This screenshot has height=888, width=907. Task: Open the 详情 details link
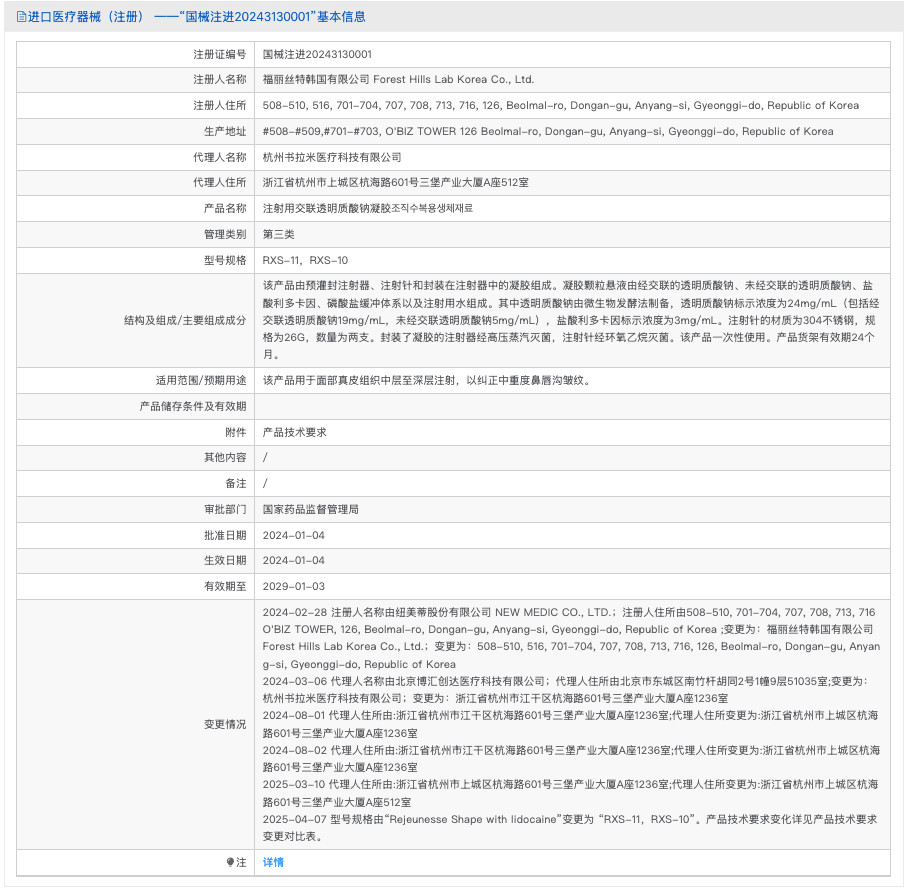point(273,862)
